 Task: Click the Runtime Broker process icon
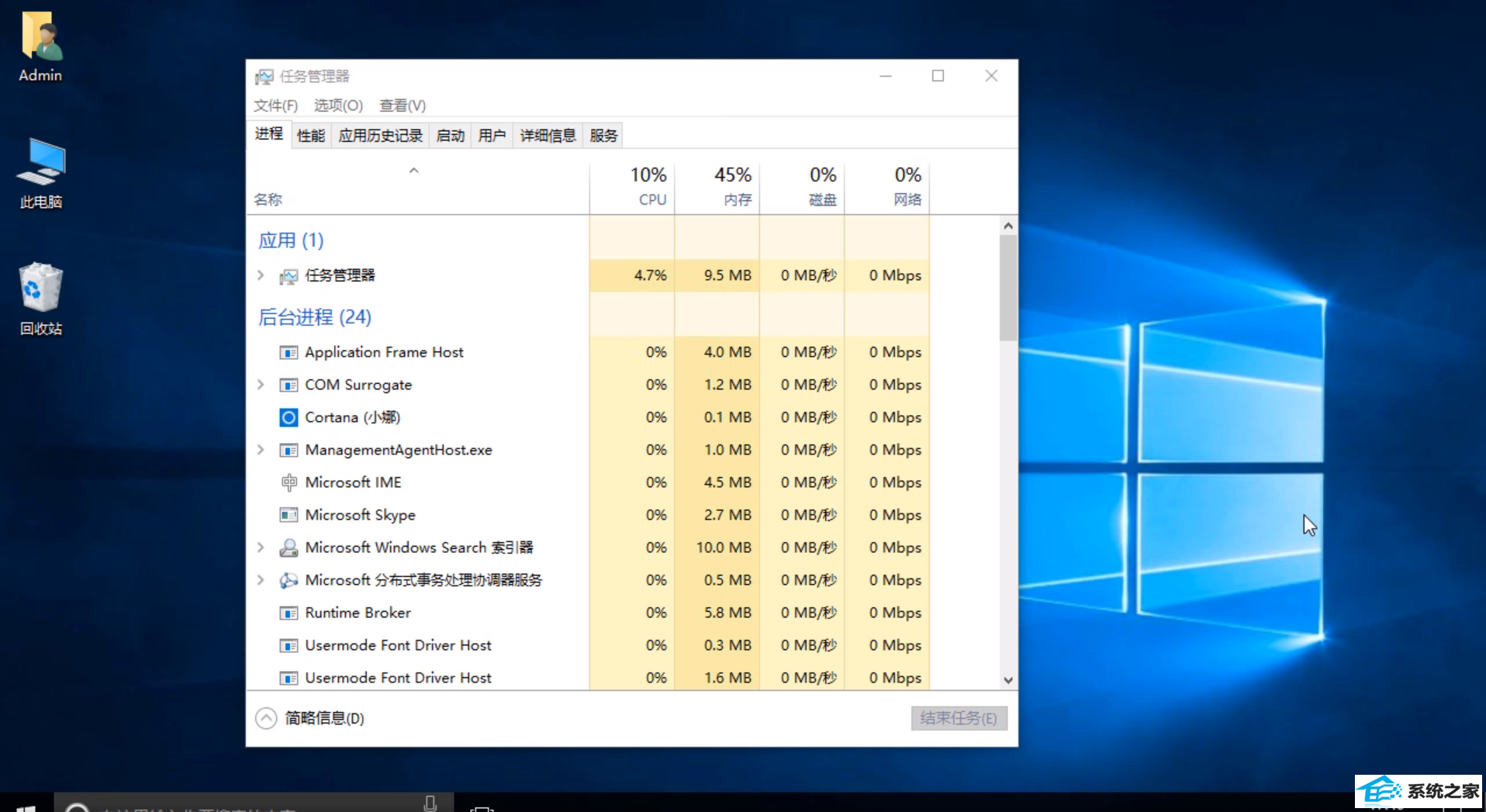click(x=289, y=613)
